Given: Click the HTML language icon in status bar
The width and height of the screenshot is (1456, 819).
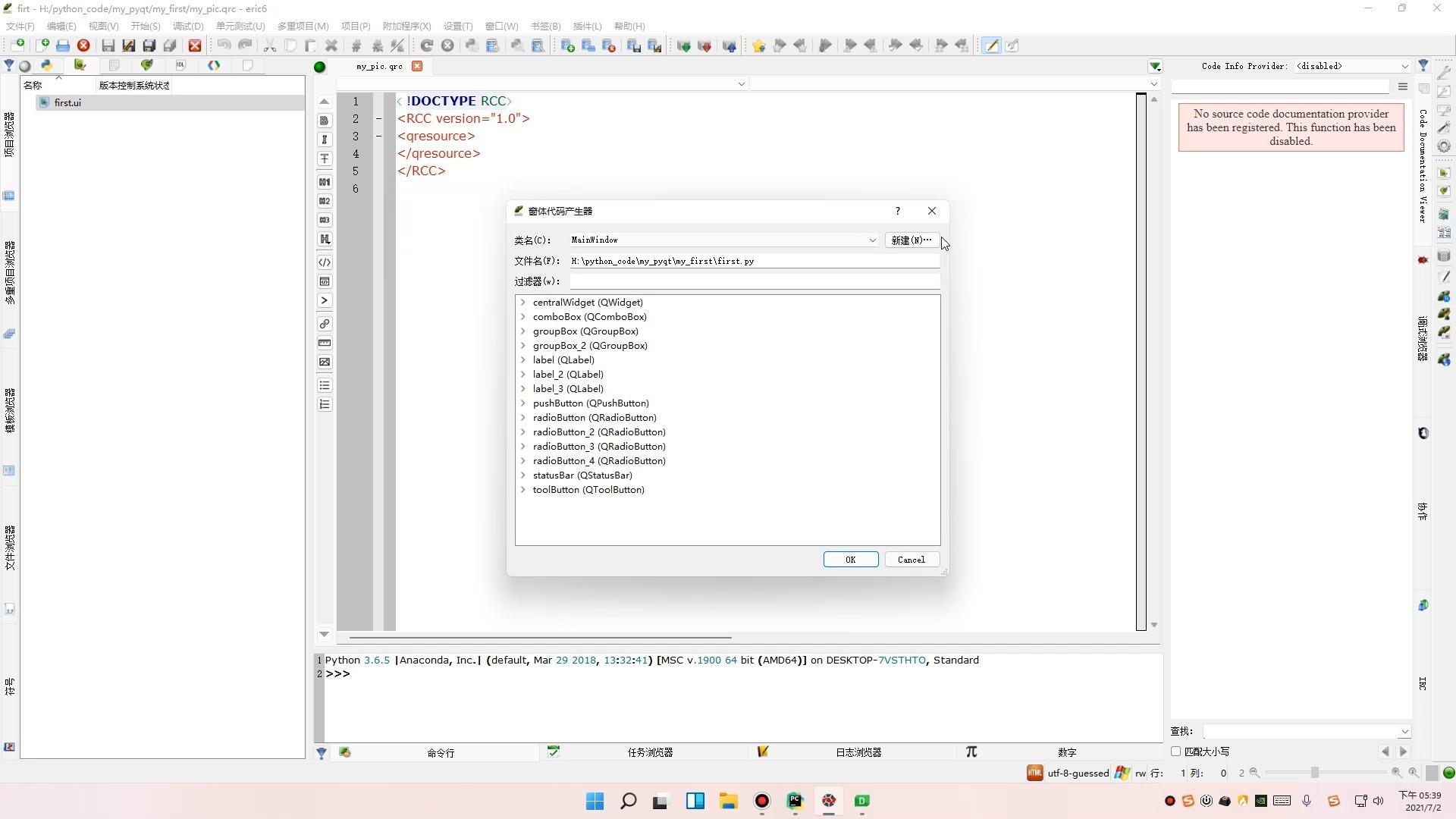Looking at the screenshot, I should click(1034, 773).
